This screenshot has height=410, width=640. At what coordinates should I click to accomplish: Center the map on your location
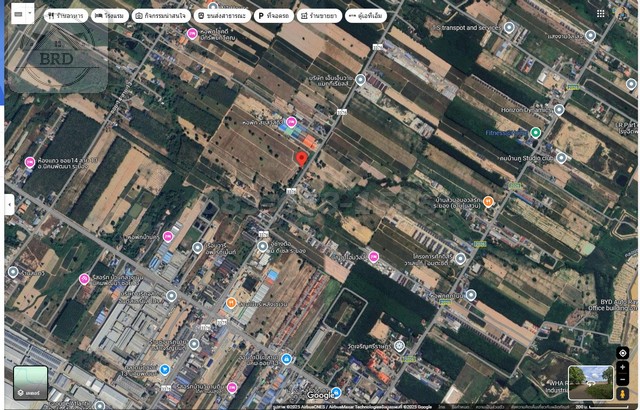(x=623, y=353)
